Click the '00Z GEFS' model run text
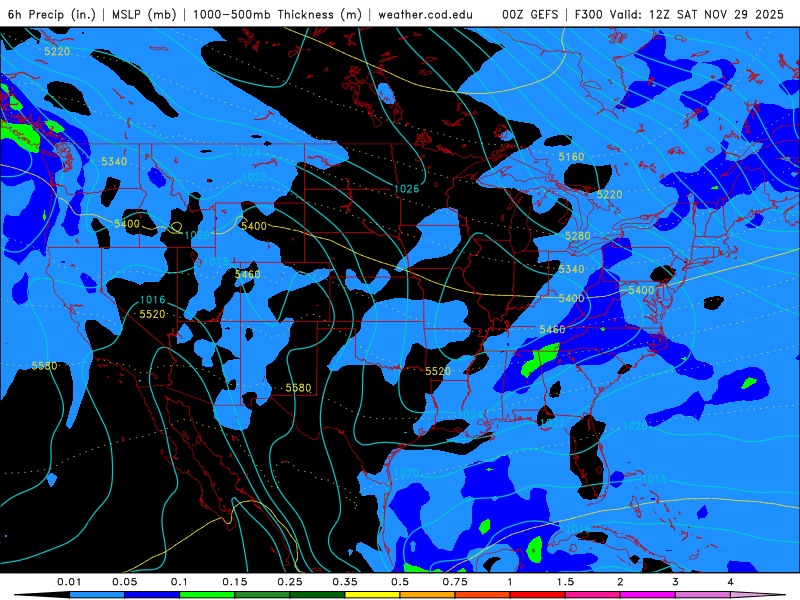 coord(530,14)
